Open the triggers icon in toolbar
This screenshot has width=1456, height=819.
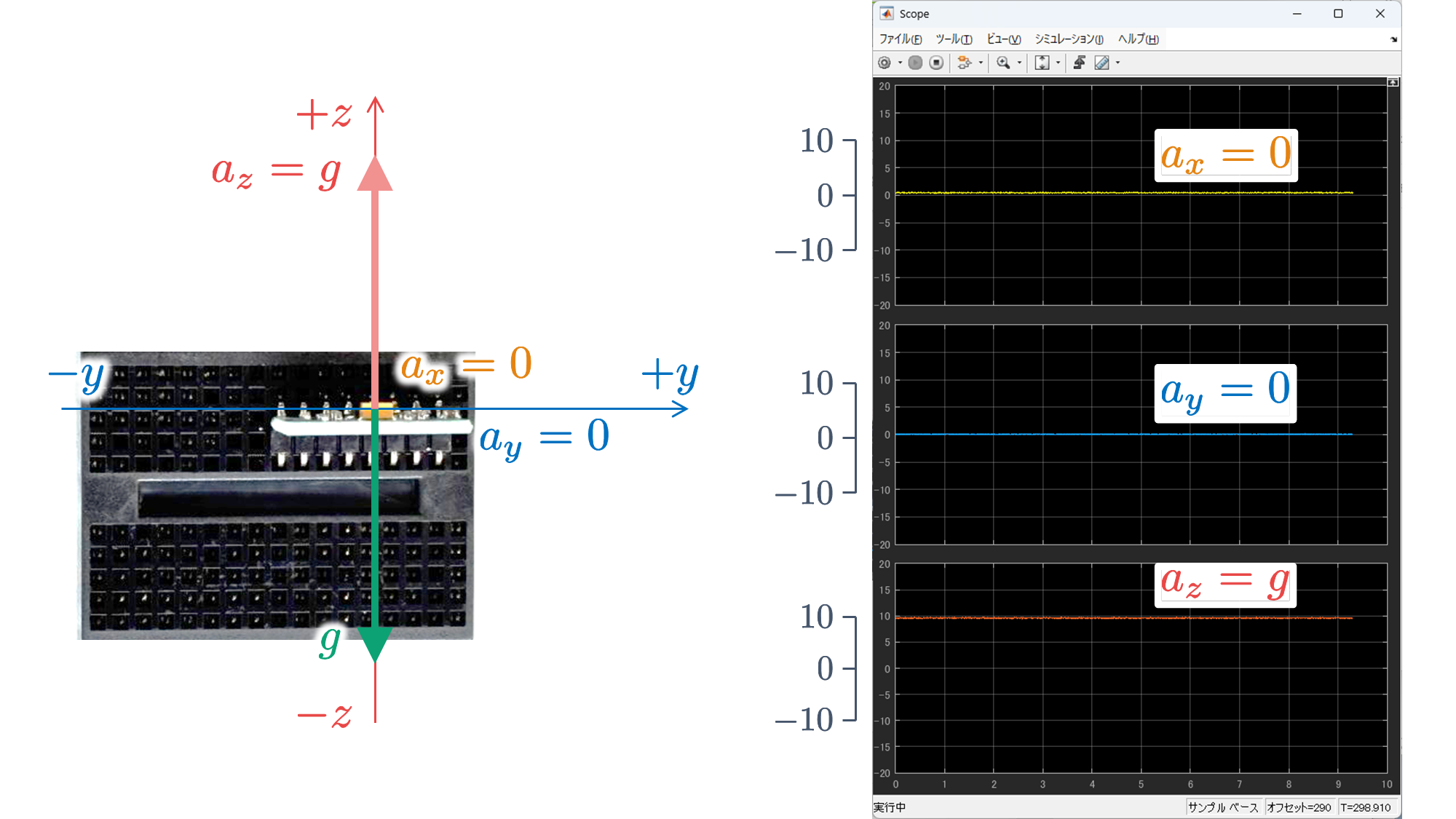(1079, 63)
